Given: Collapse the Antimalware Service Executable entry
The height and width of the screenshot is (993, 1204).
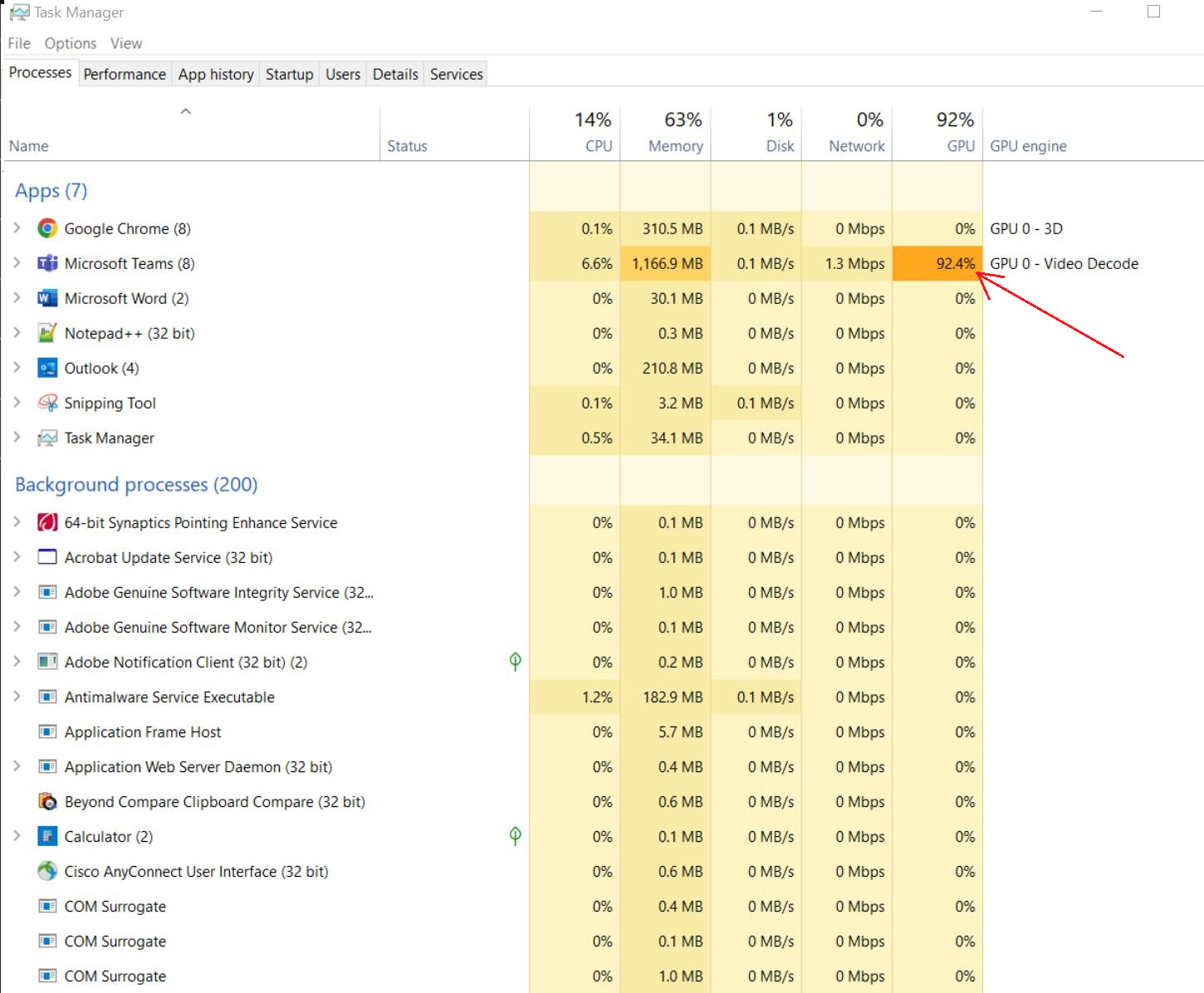Looking at the screenshot, I should 17,697.
